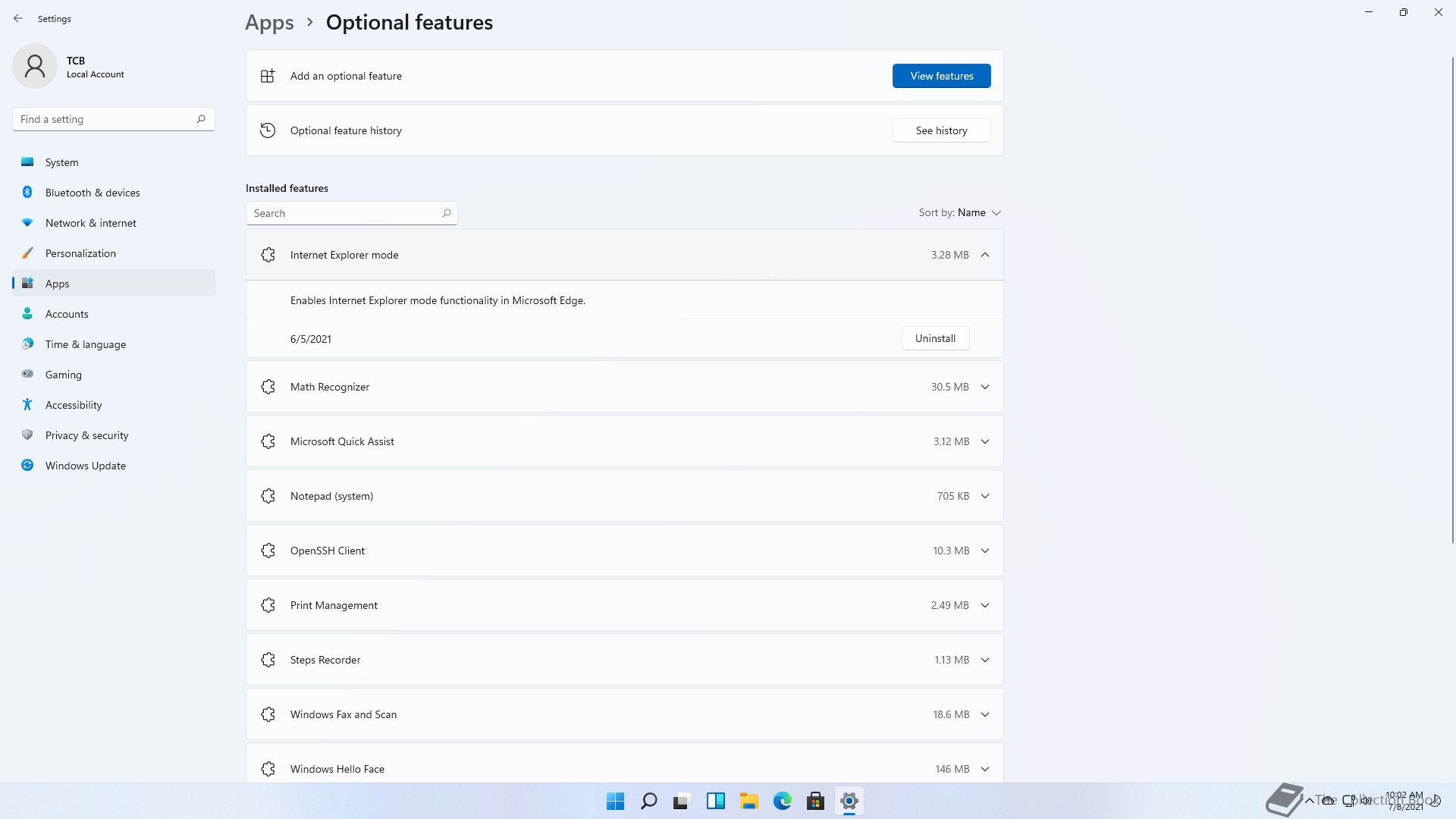Screen dimensions: 1456x819
Task: Click the See history button
Action: pos(941,130)
